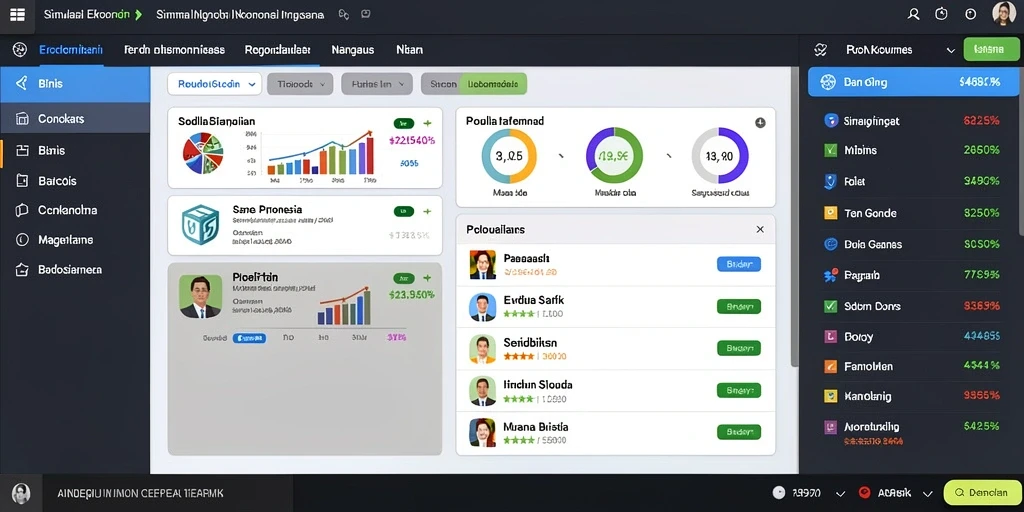Expand the Puch Koumes panel chevron
Viewport: 1024px width, 512px height.
pos(950,50)
